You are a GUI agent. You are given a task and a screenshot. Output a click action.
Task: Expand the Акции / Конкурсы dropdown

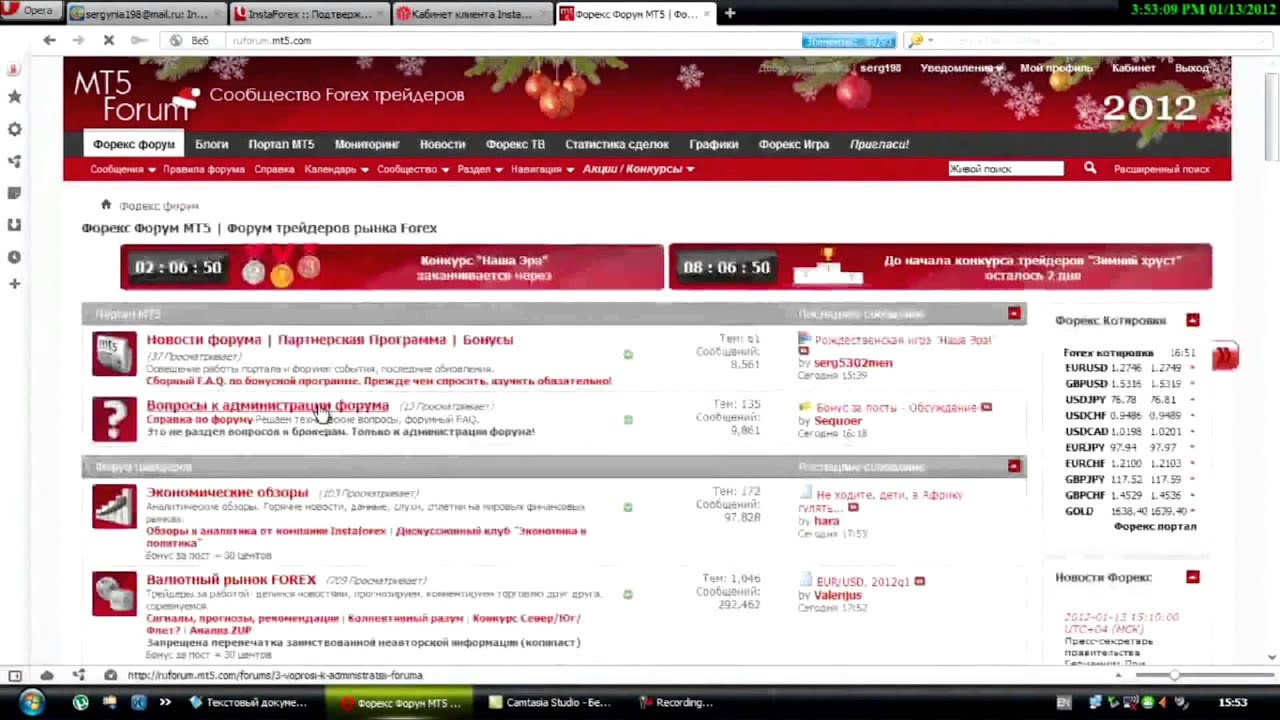pos(638,169)
